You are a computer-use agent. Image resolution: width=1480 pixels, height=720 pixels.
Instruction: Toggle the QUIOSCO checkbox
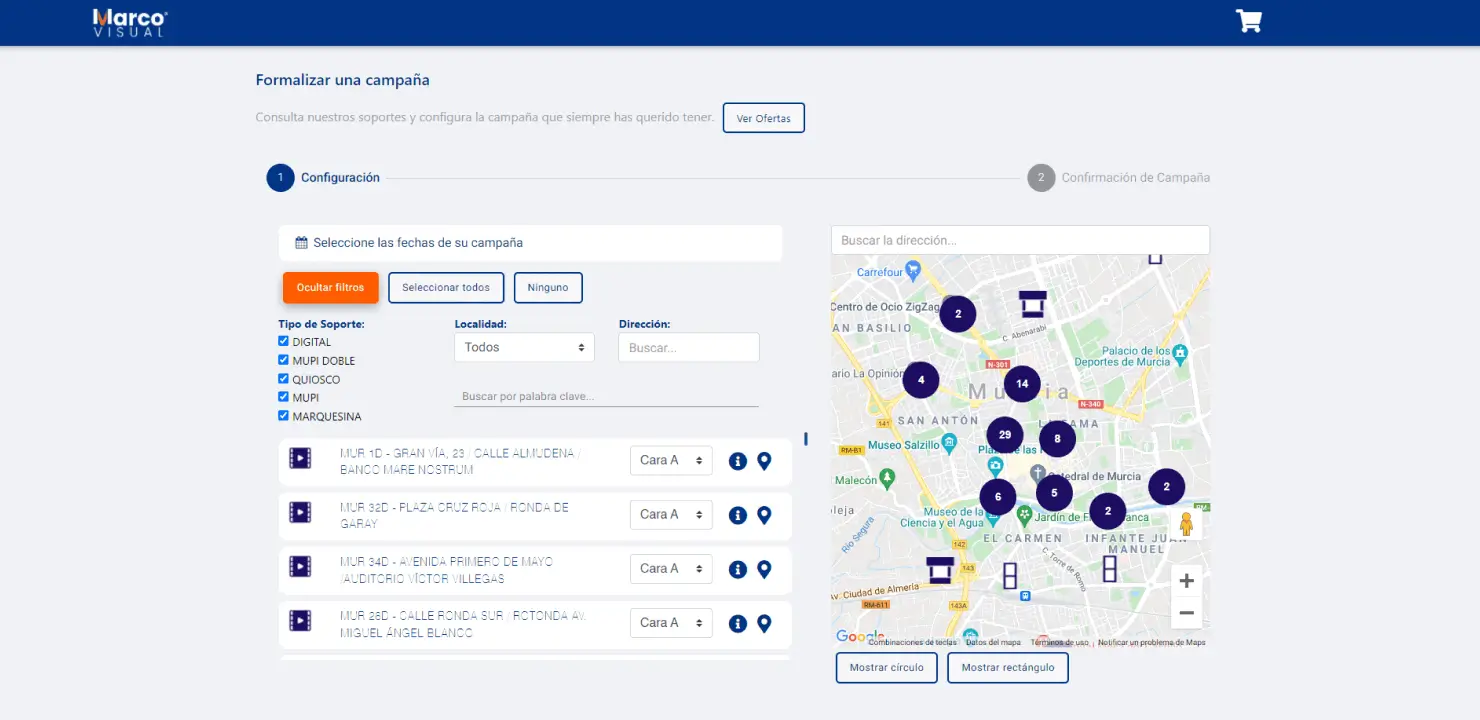tap(284, 379)
